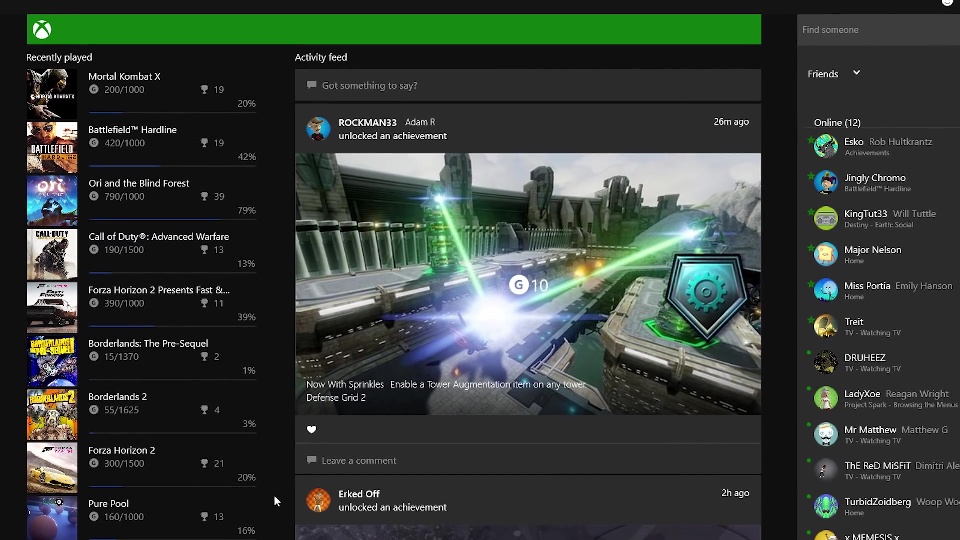Select Treit name in friends list
Image resolution: width=960 pixels, height=540 pixels.
pyautogui.click(x=853, y=321)
